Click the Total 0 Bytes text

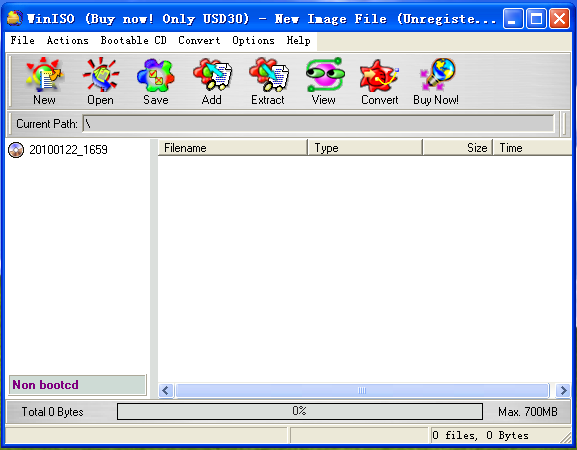pos(52,412)
